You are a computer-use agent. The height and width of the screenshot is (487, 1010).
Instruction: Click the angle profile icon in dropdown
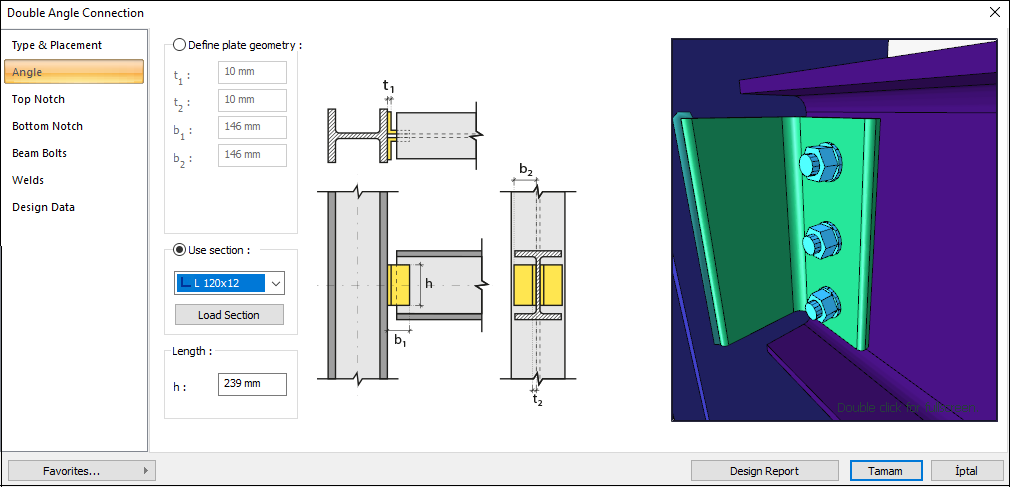tap(186, 284)
